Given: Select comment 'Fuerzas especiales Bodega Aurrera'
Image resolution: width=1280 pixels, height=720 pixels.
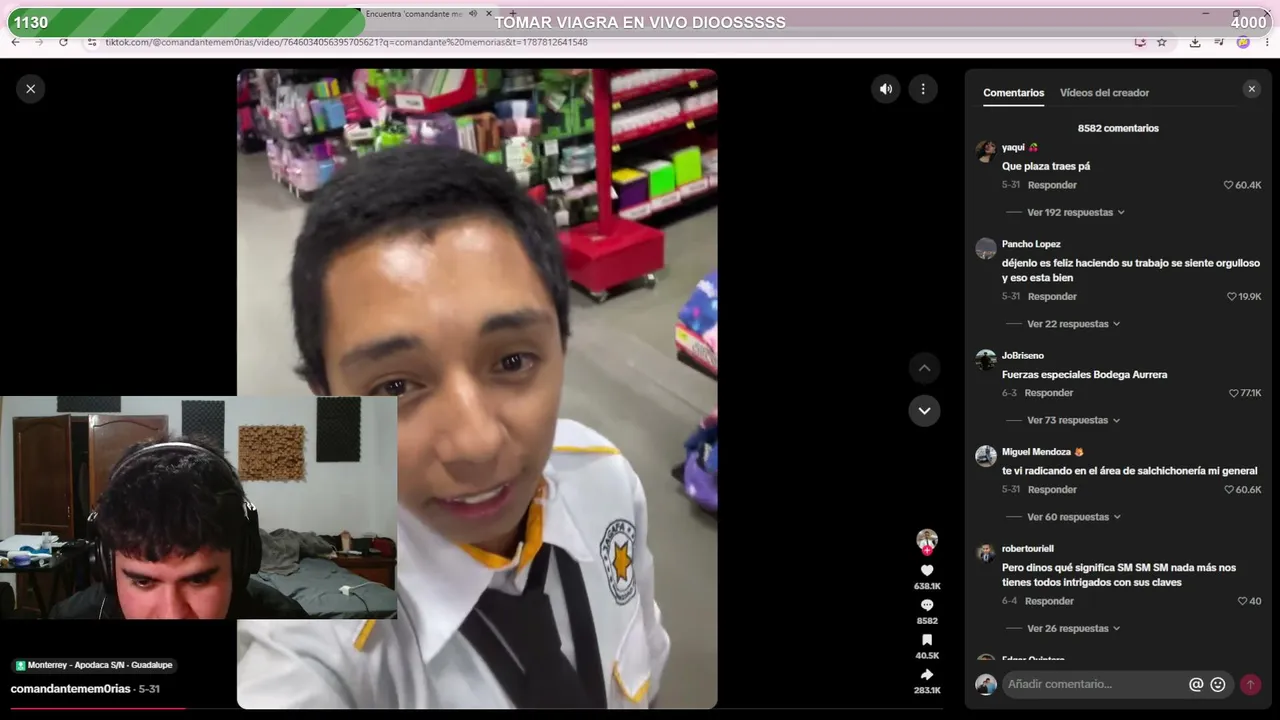Looking at the screenshot, I should point(1085,375).
